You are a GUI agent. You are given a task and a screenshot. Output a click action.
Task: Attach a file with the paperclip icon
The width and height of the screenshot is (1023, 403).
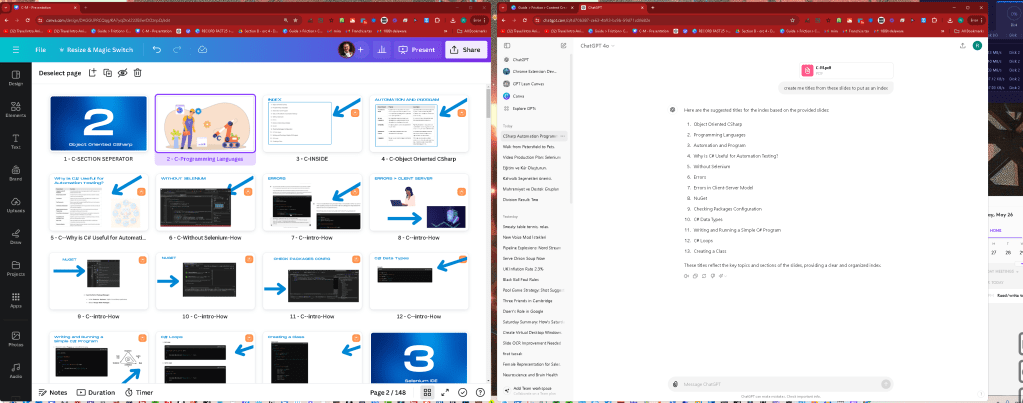[675, 384]
